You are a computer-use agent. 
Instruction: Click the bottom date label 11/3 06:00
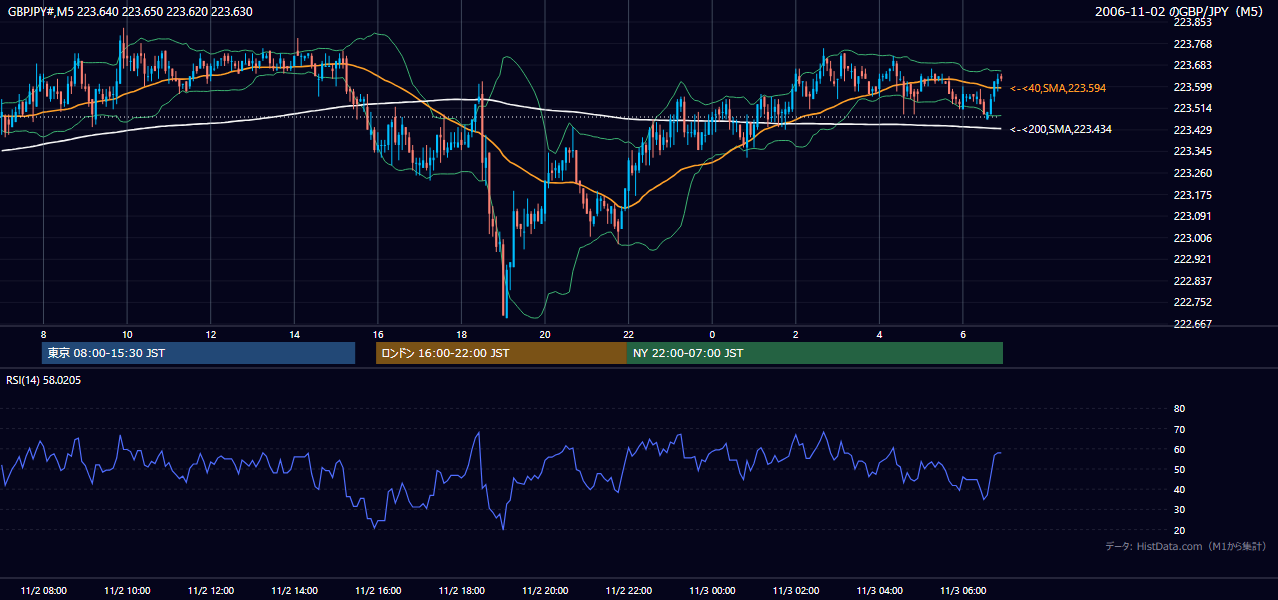pyautogui.click(x=963, y=591)
